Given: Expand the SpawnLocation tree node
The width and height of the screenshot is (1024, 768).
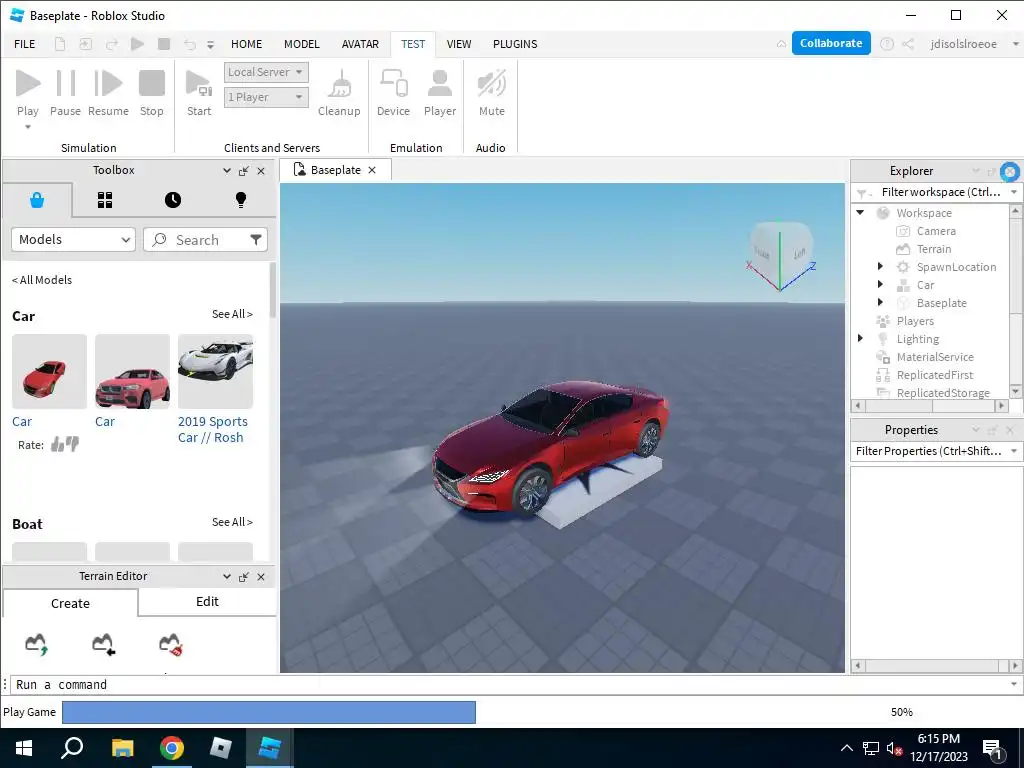Looking at the screenshot, I should (x=880, y=266).
